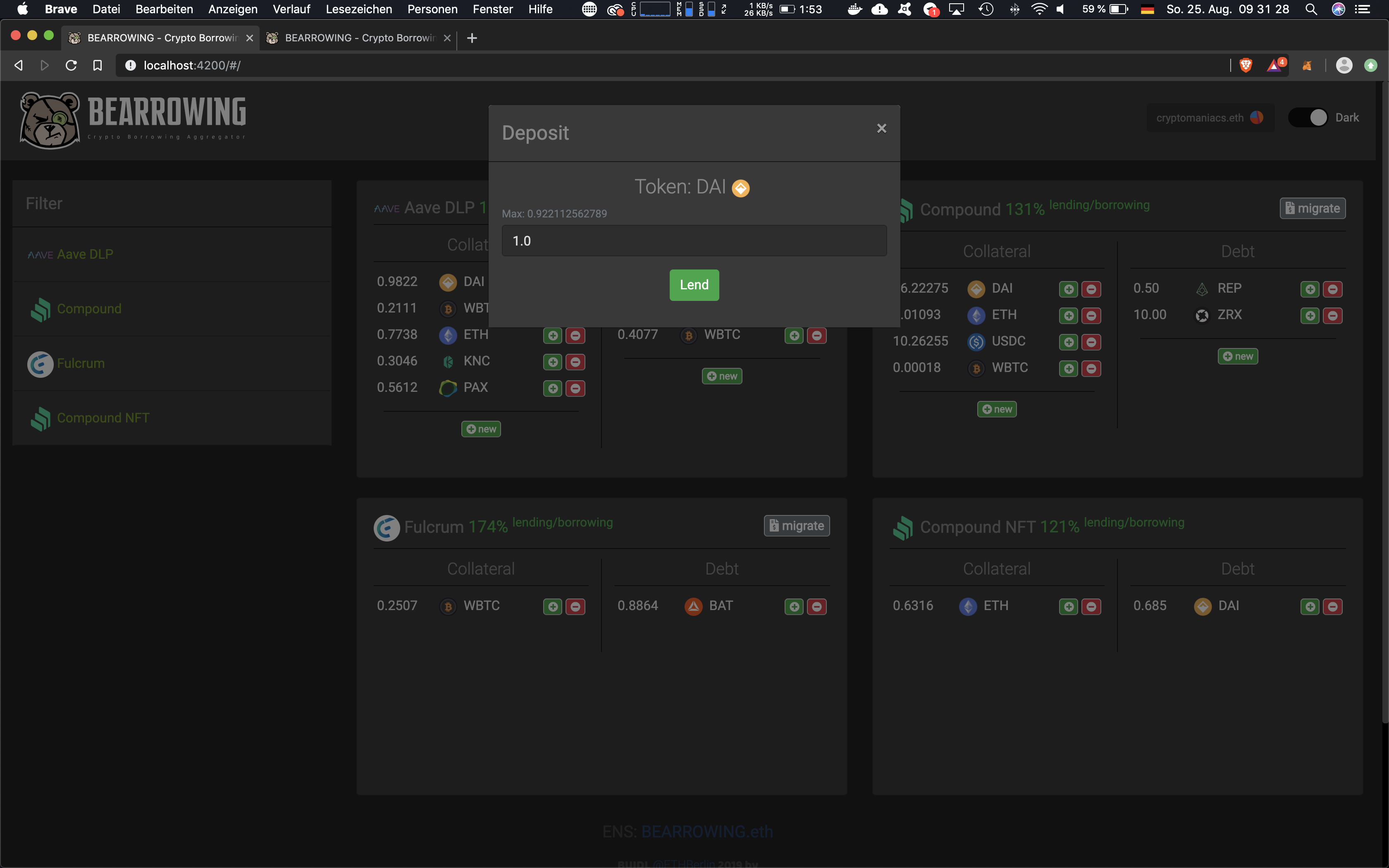Click the plus icon for Aave PAX collateral

tap(553, 388)
